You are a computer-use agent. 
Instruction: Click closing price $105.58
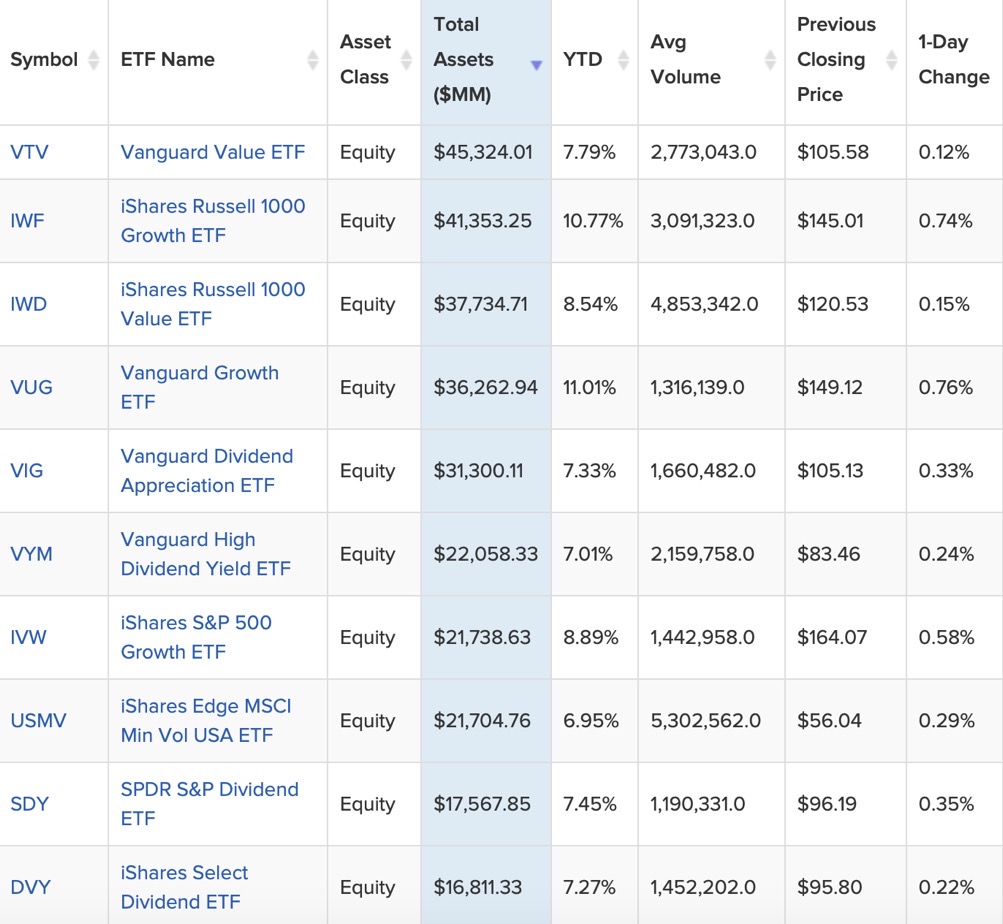point(833,152)
